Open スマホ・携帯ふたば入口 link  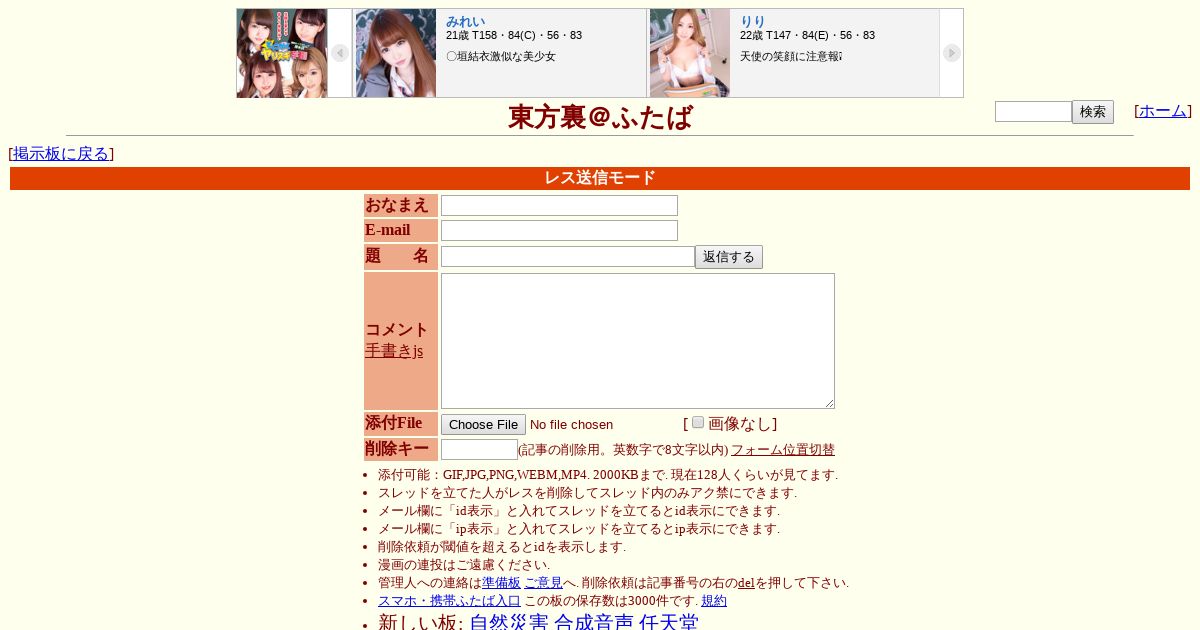point(449,601)
